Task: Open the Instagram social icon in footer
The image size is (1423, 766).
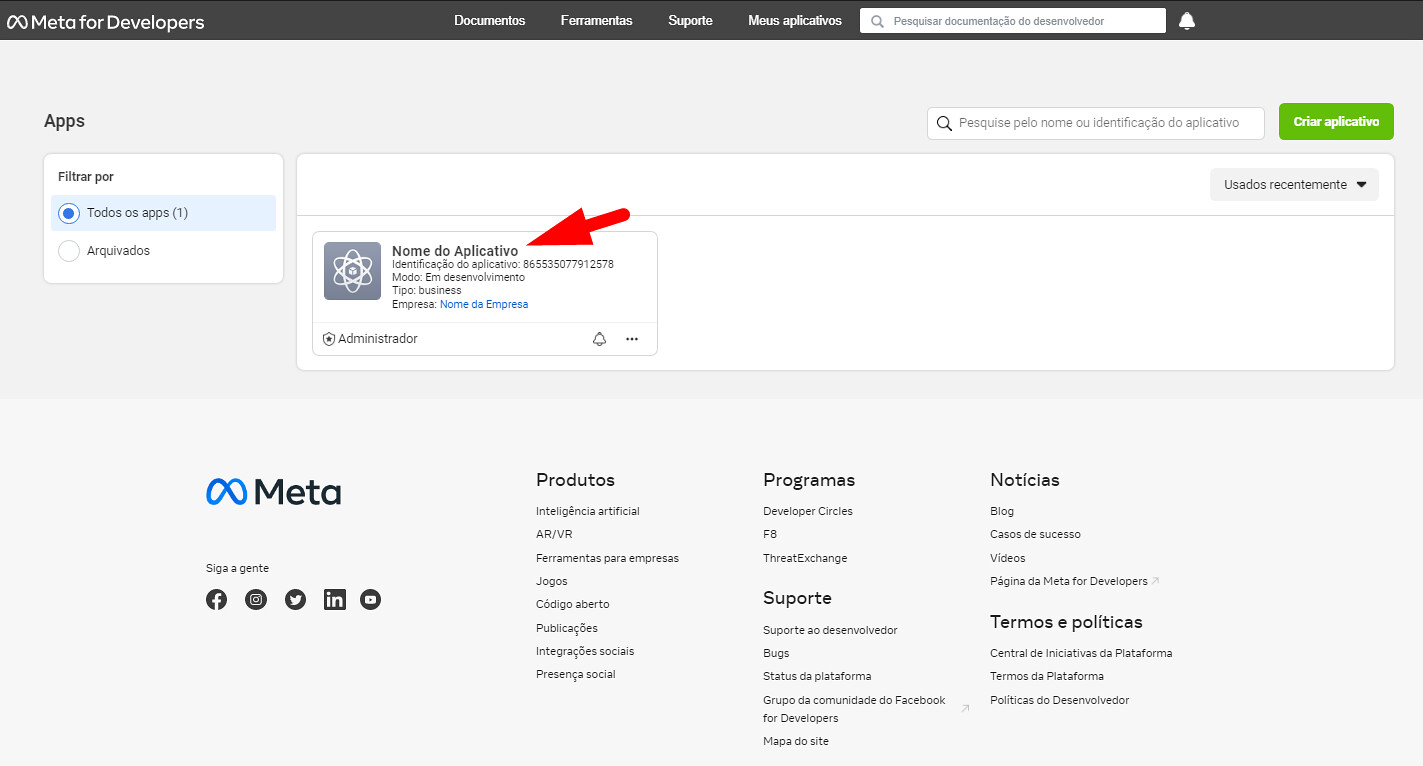Action: (256, 600)
